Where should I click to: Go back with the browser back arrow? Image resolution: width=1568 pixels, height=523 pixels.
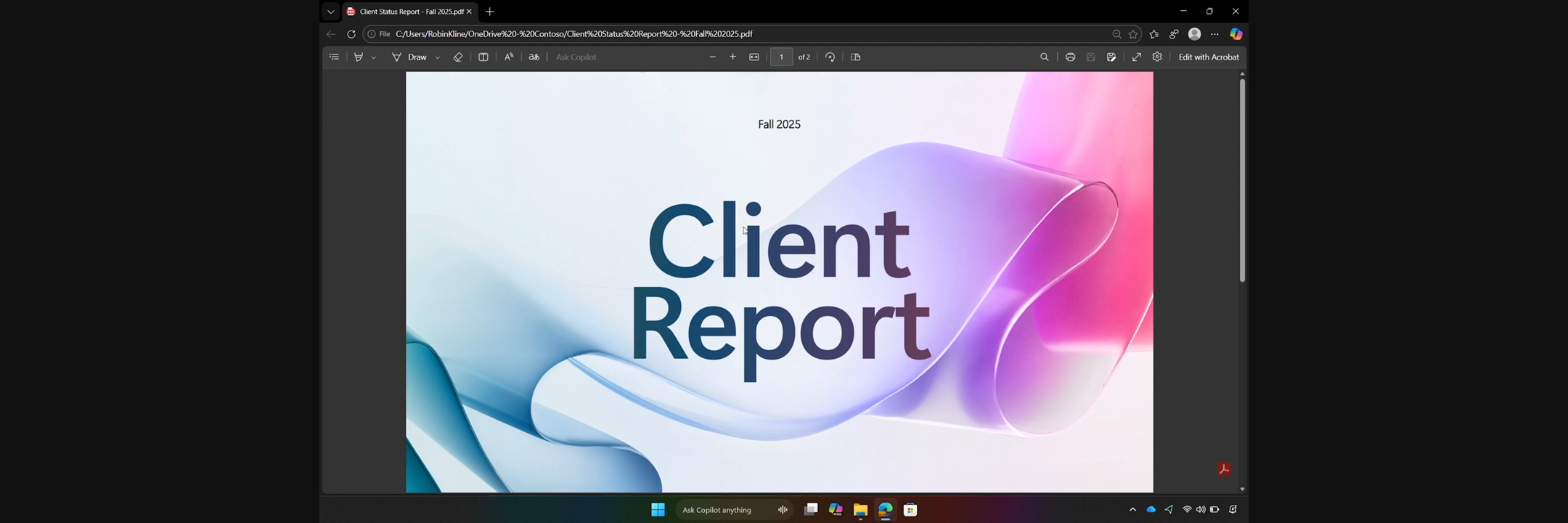pos(331,34)
